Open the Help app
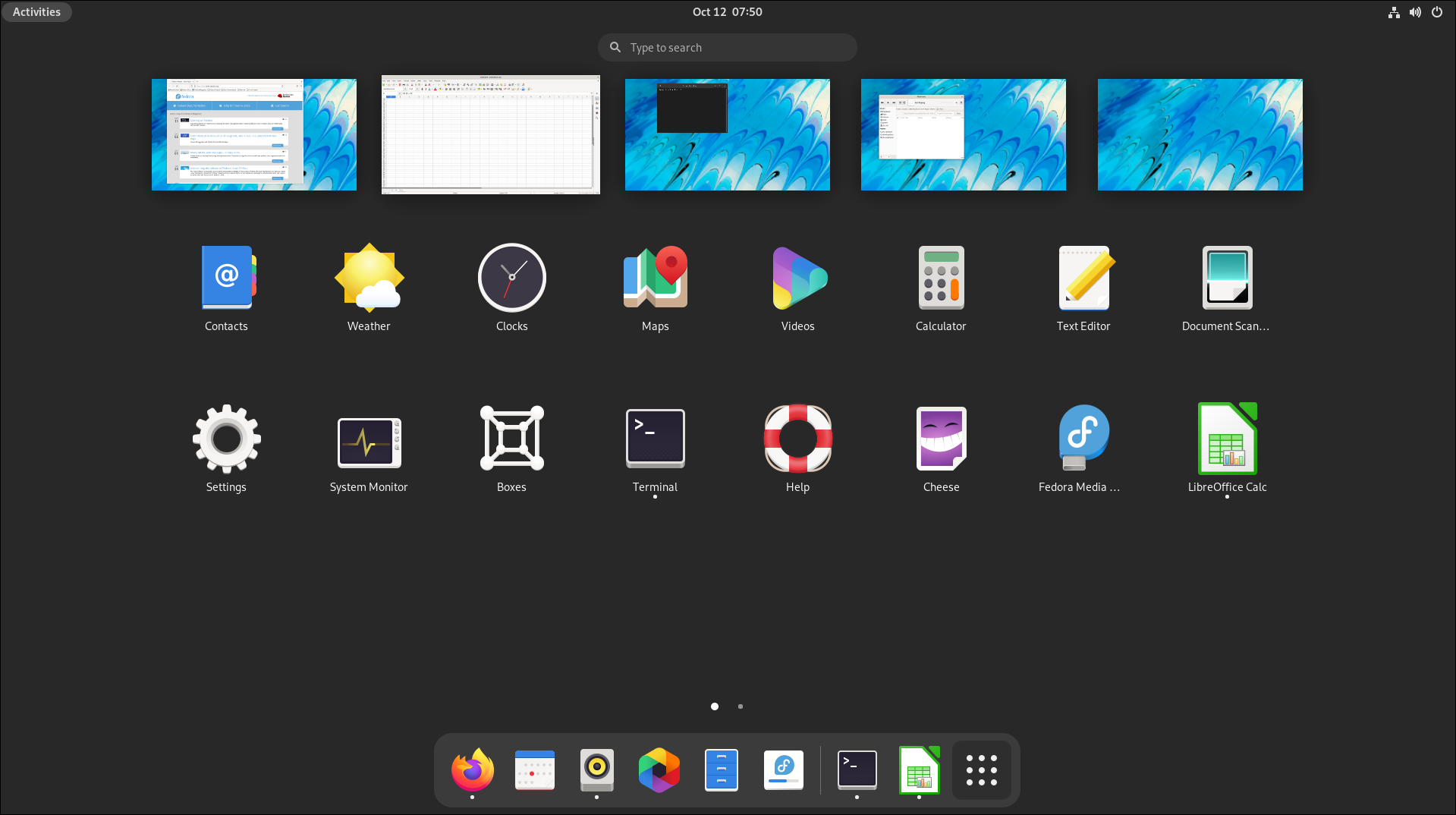This screenshot has height=815, width=1456. click(x=797, y=449)
